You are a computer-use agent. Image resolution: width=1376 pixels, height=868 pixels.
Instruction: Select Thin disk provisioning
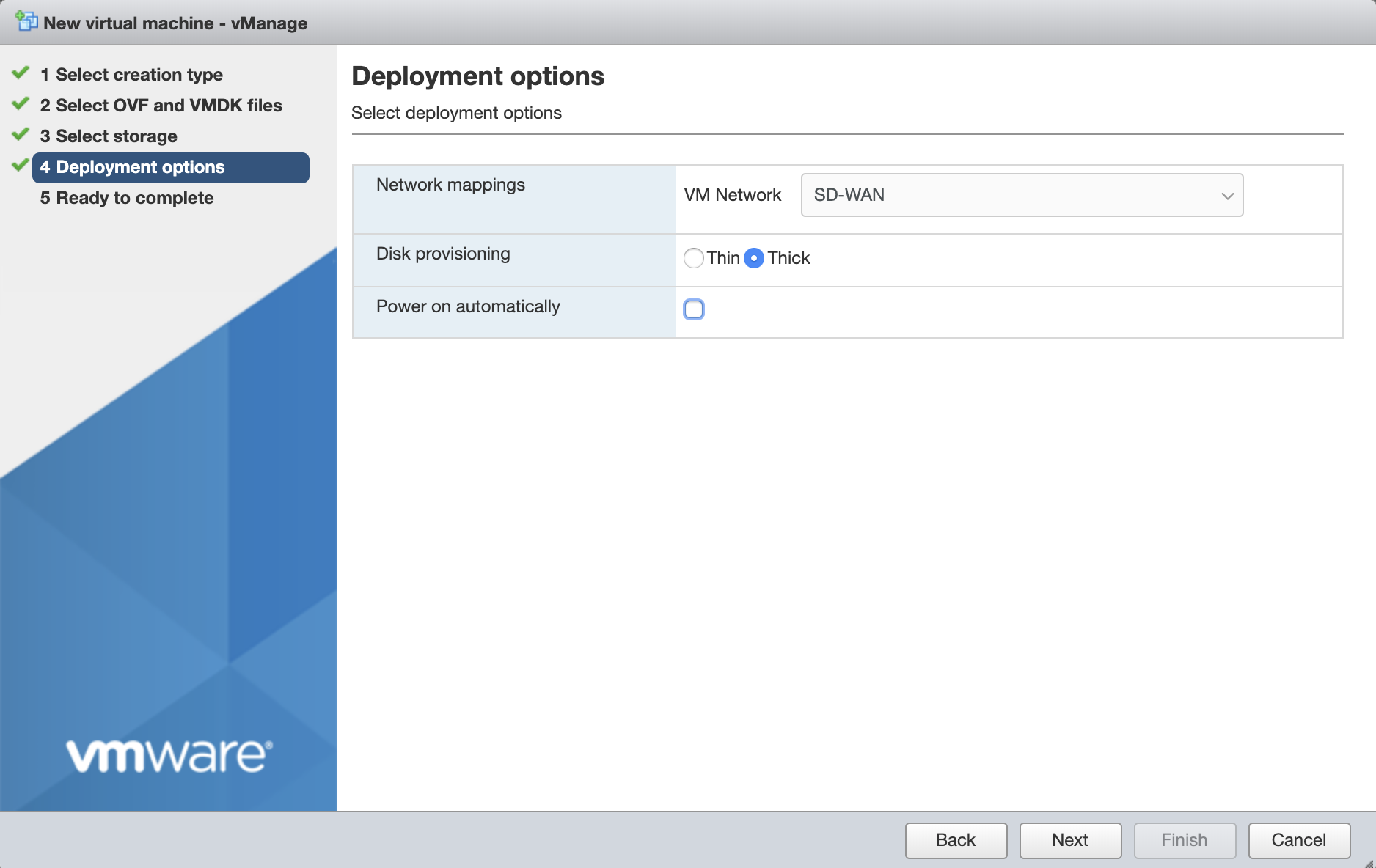tap(693, 258)
